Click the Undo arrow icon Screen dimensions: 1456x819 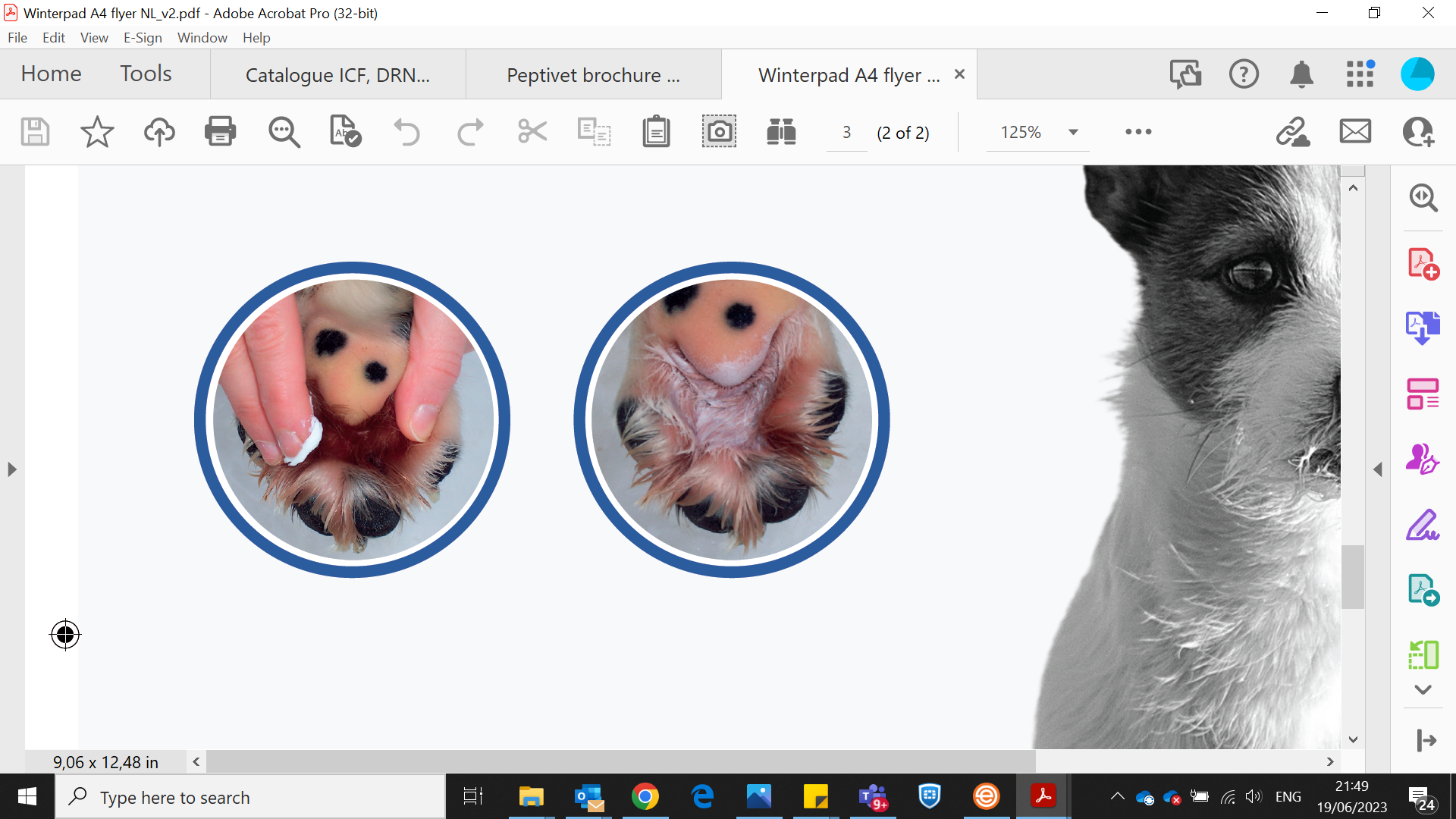406,132
